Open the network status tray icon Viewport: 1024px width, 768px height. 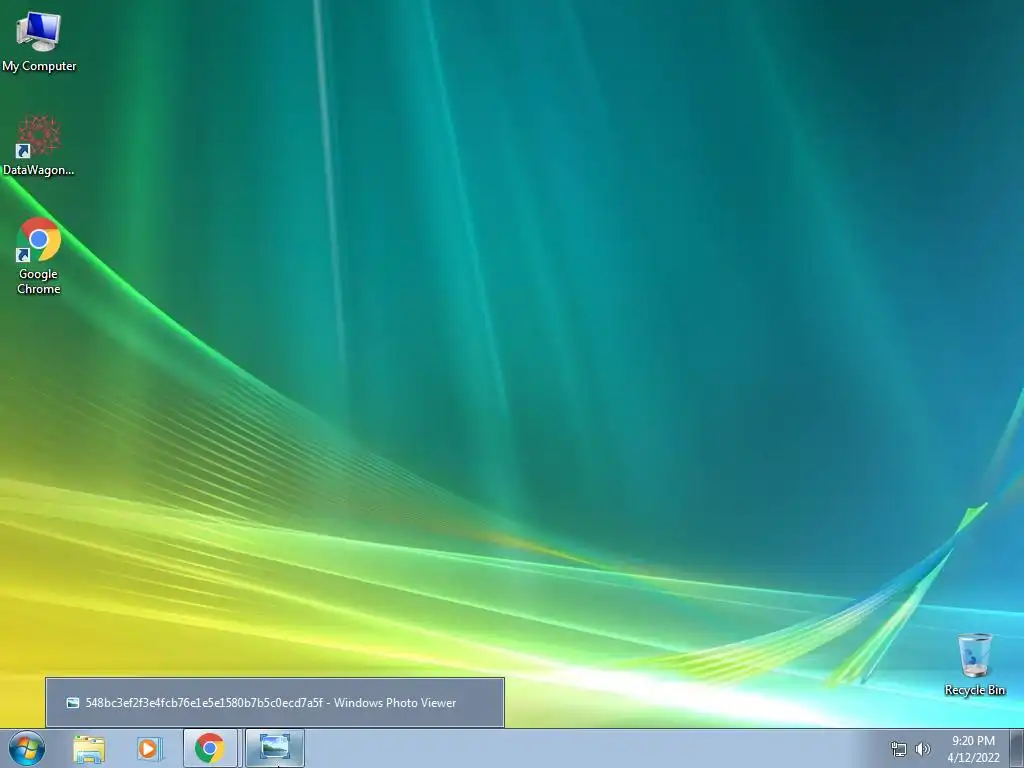coord(899,749)
